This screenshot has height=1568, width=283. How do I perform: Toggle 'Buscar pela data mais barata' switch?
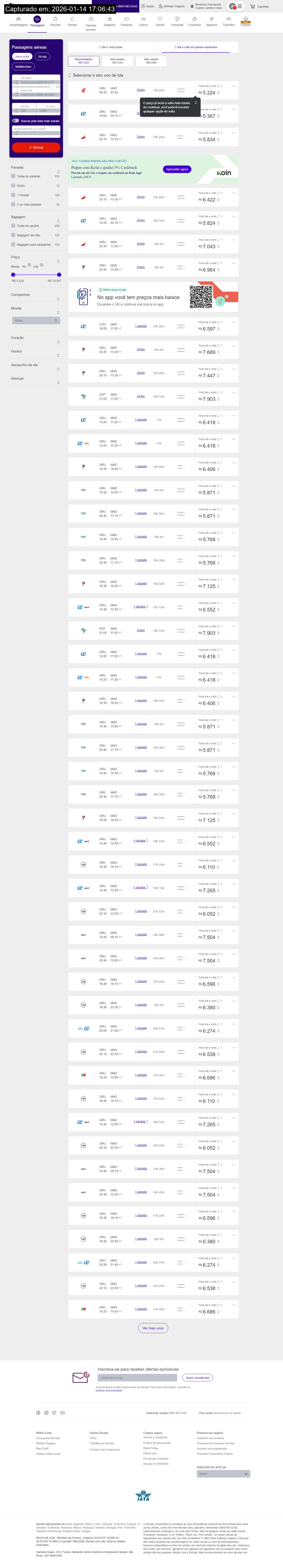[x=15, y=121]
